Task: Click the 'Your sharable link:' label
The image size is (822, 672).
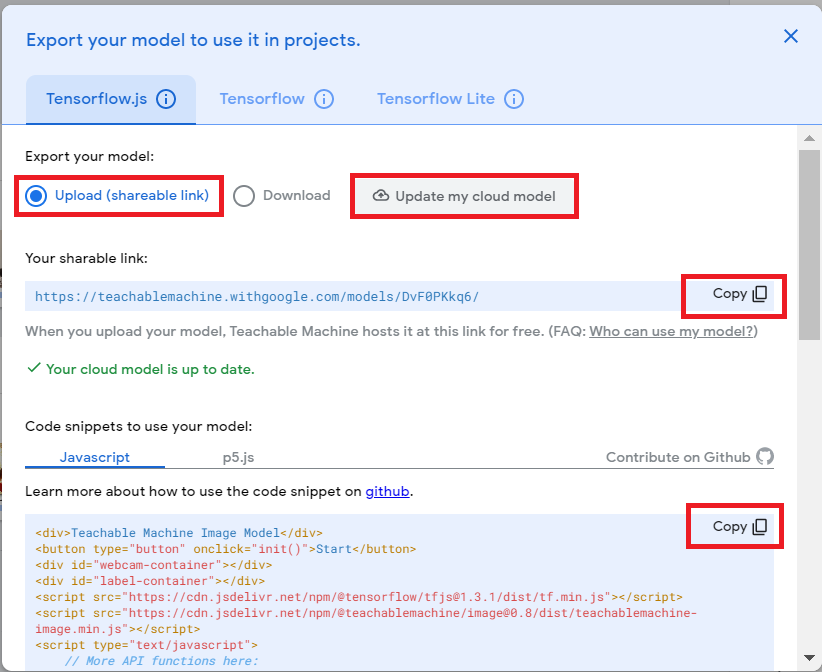Action: 86,258
